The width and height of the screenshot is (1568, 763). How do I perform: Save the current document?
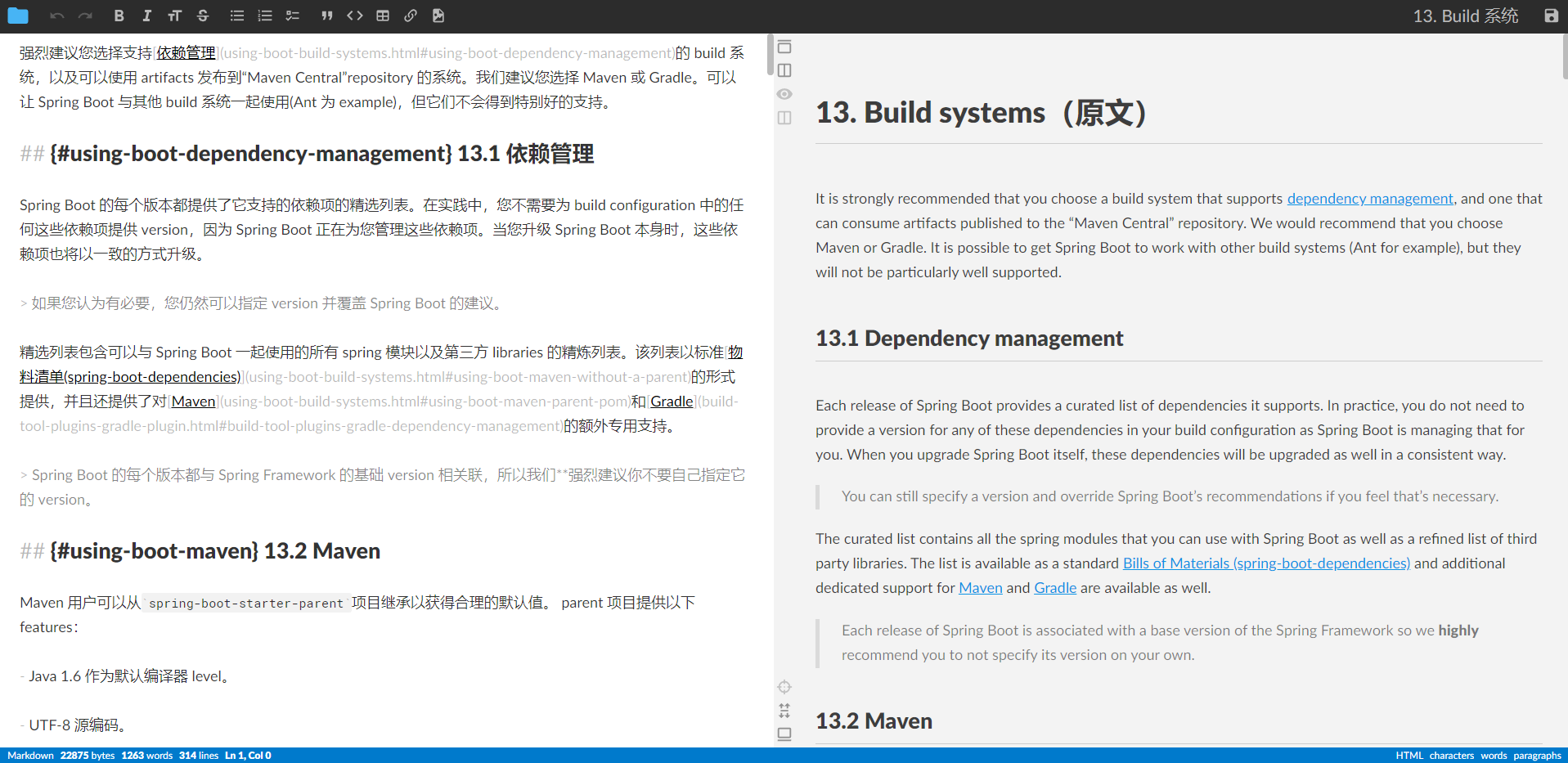click(x=1550, y=16)
